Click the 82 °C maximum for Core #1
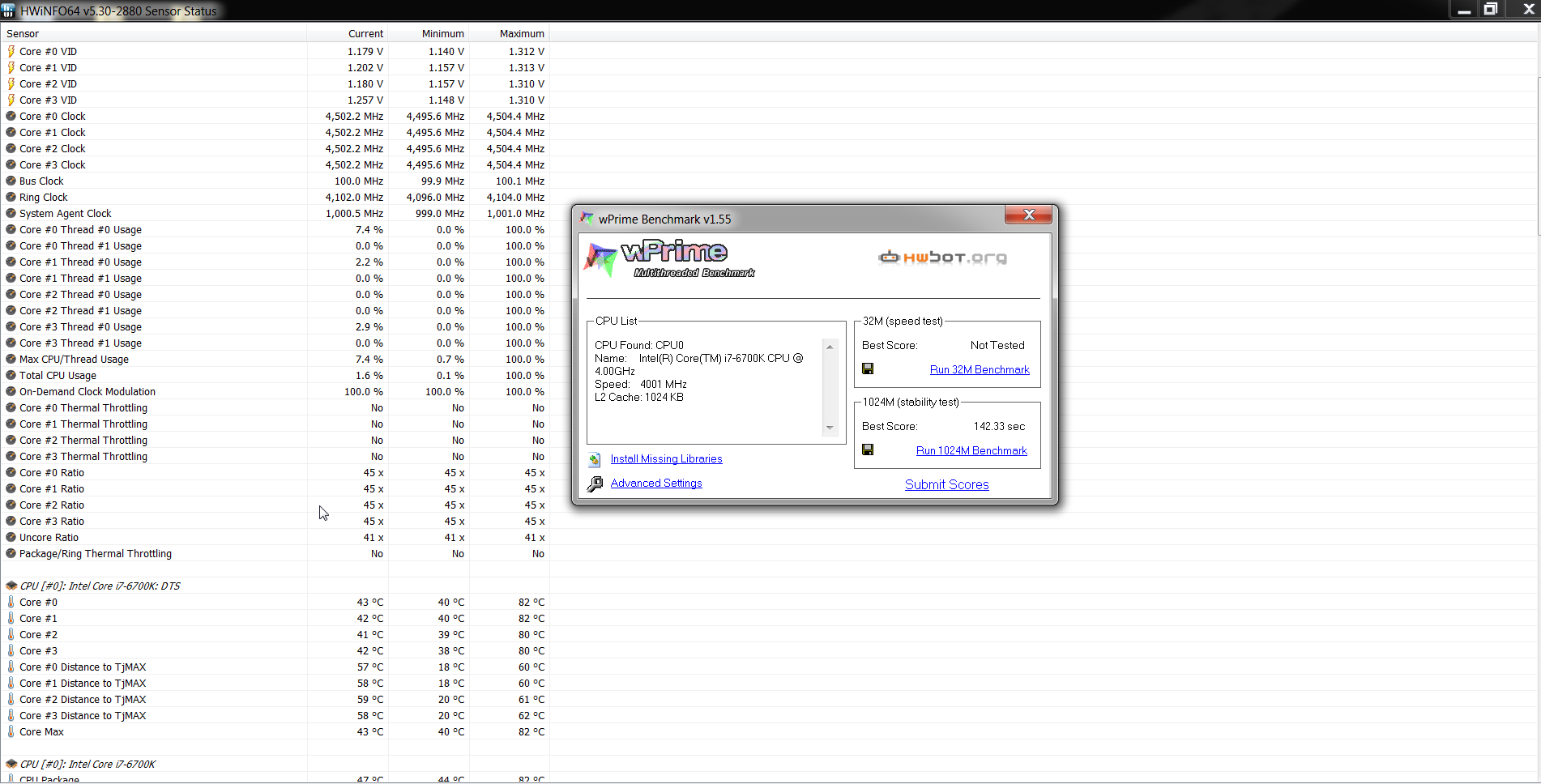Viewport: 1541px width, 784px height. click(531, 618)
